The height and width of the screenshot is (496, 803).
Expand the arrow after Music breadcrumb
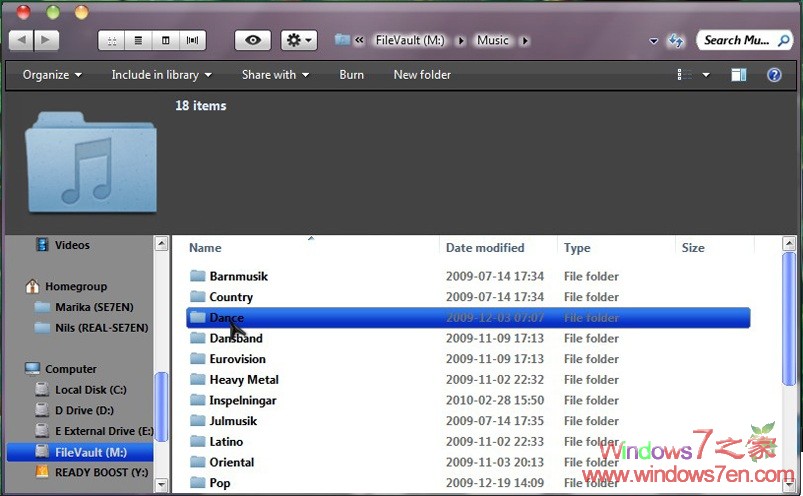click(x=525, y=40)
